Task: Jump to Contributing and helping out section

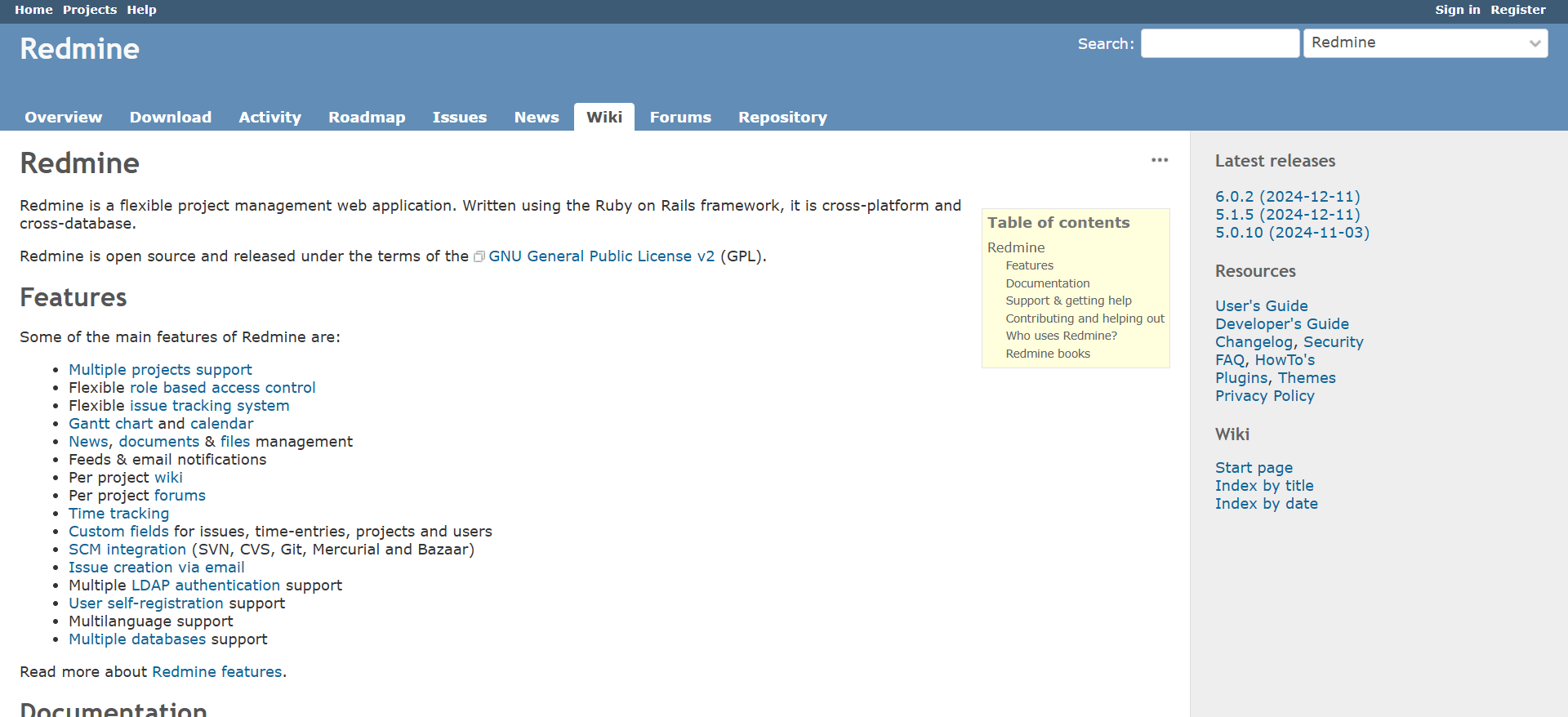Action: 1085,318
